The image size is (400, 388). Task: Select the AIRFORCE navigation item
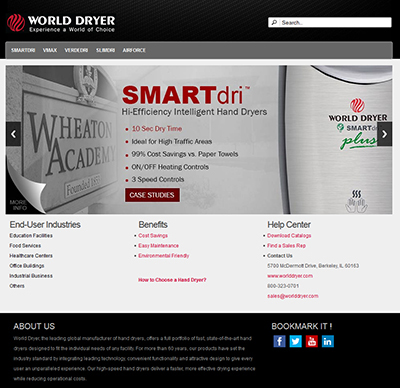point(134,50)
